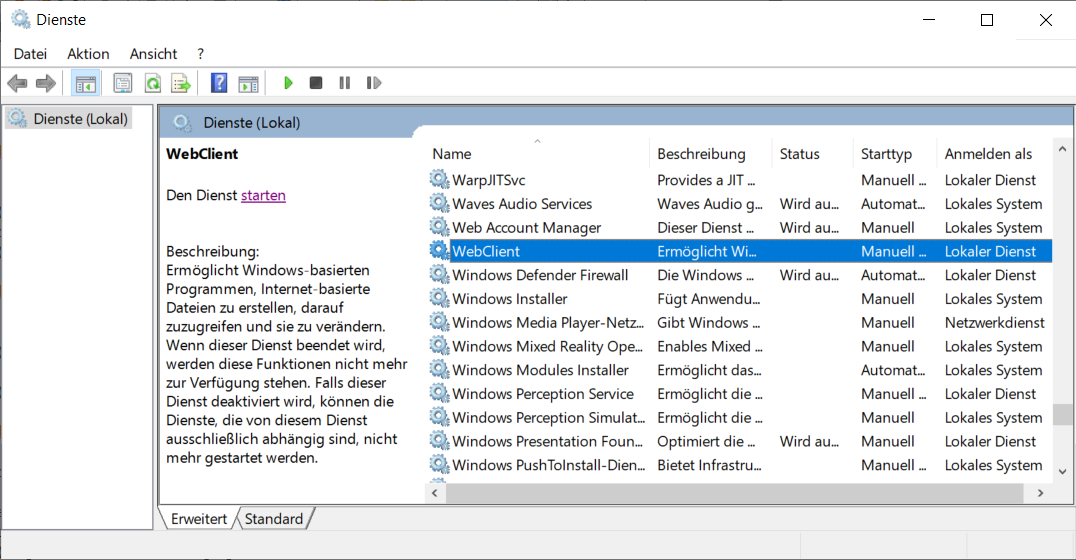Switch to the Standard tab
1076x560 pixels.
tap(274, 519)
